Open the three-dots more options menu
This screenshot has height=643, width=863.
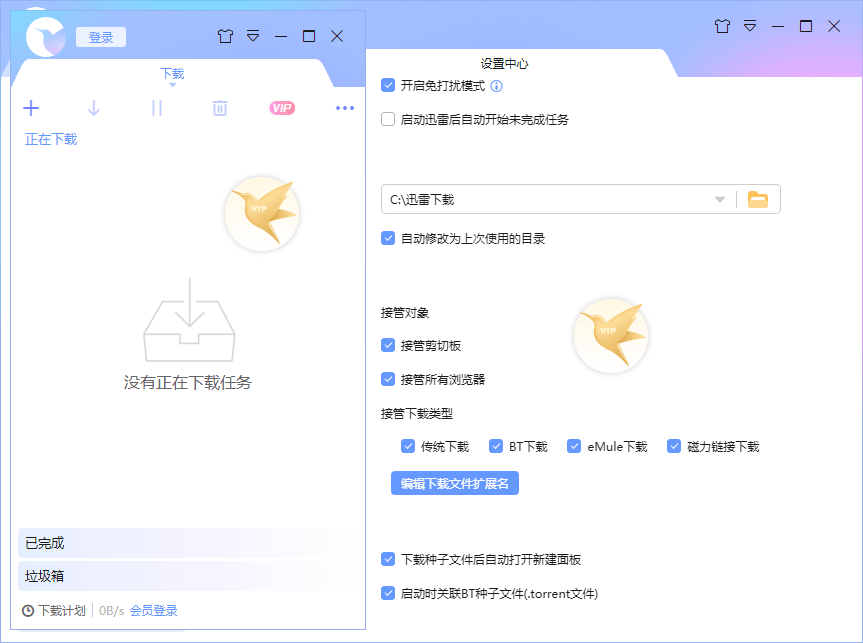point(345,108)
